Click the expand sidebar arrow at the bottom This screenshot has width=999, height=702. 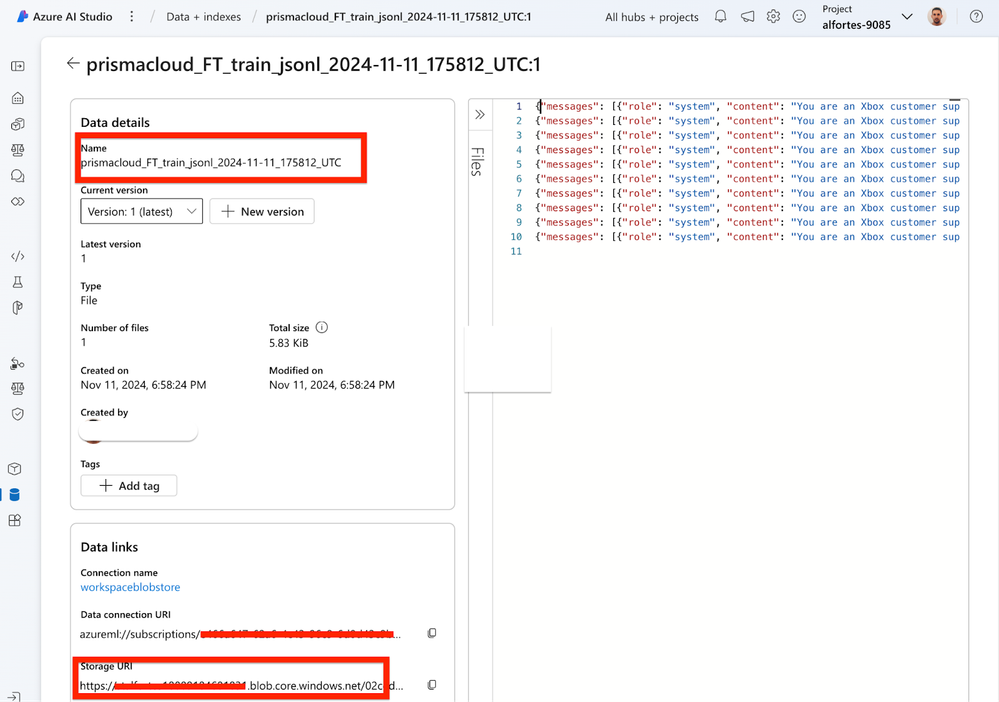[x=15, y=696]
